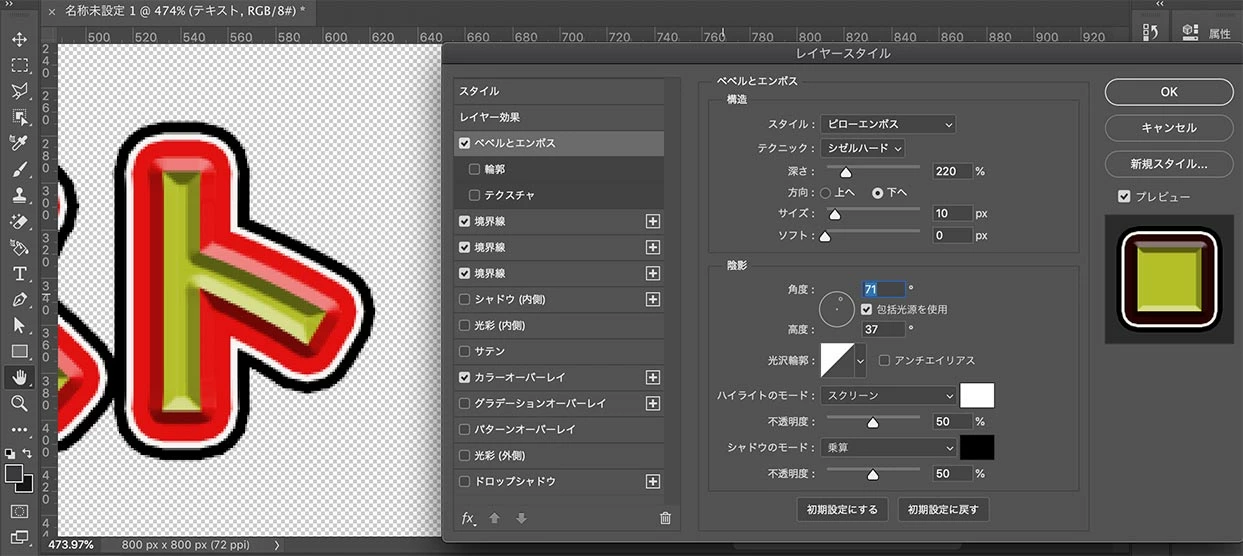Select the Path Selection tool
The height and width of the screenshot is (556, 1243).
(x=19, y=325)
